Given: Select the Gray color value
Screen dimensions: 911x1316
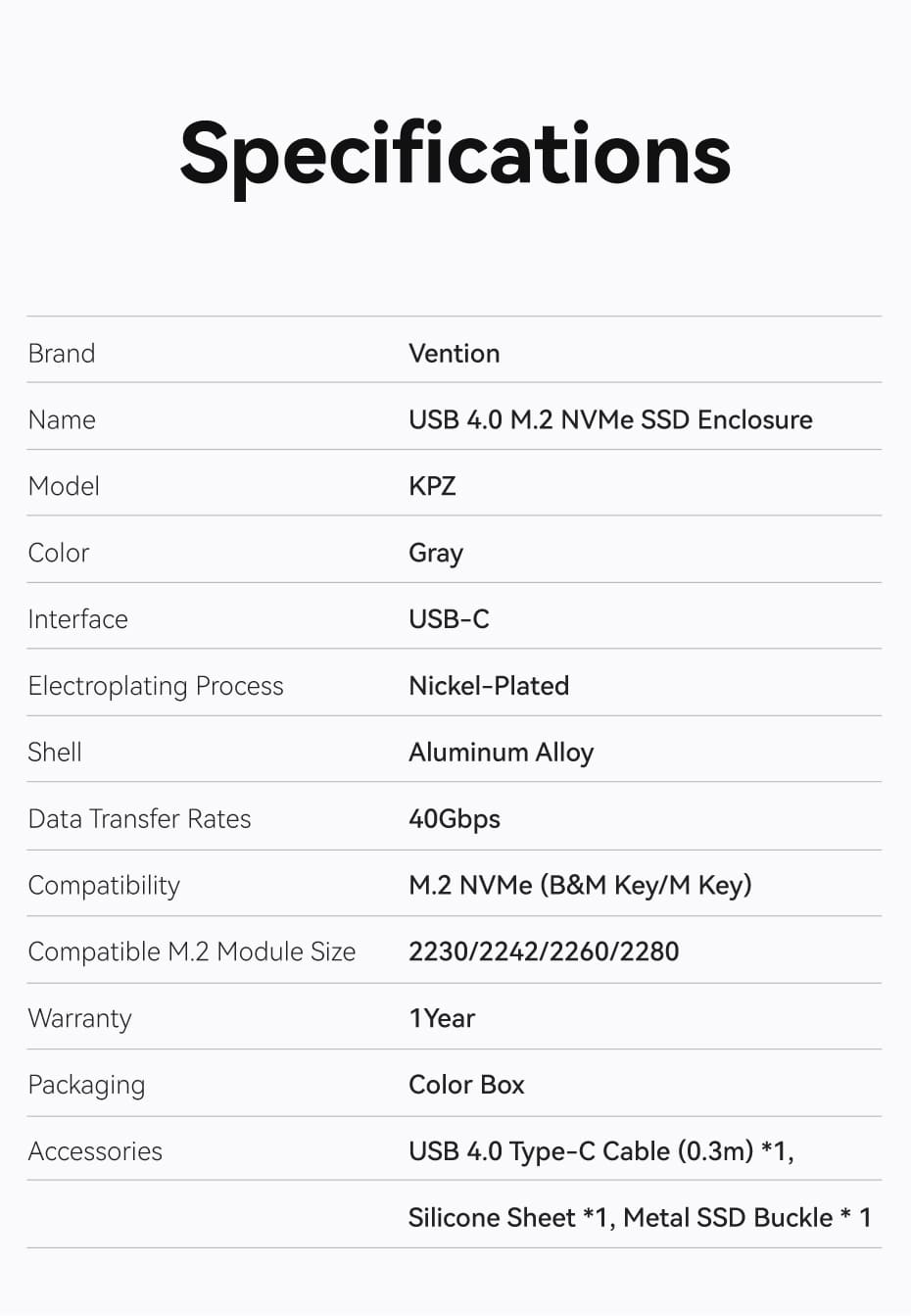Looking at the screenshot, I should point(436,554).
